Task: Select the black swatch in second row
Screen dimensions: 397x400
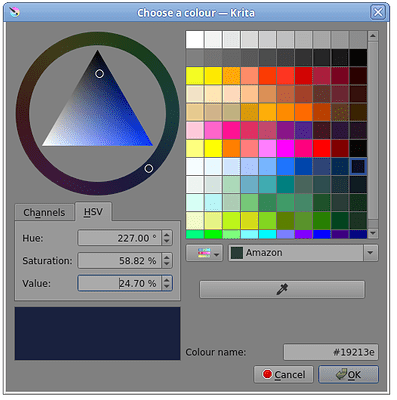Action: click(358, 58)
